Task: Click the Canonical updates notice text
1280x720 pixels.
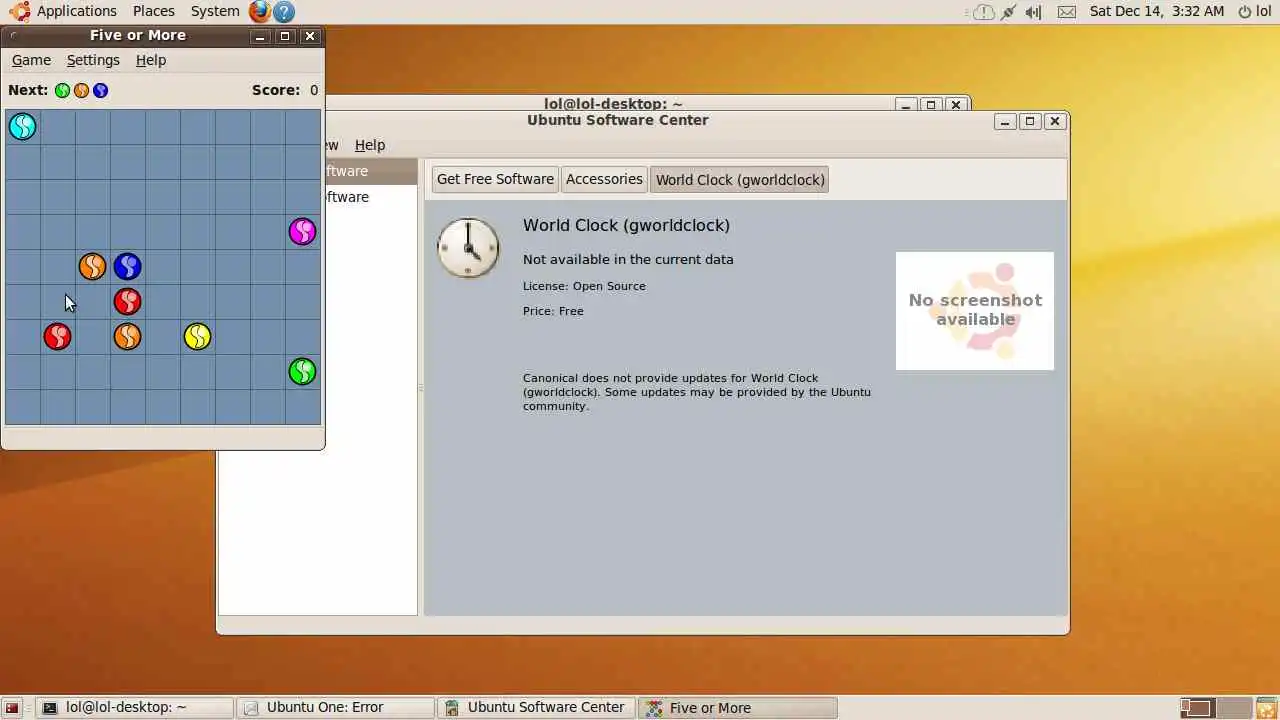Action: point(697,392)
